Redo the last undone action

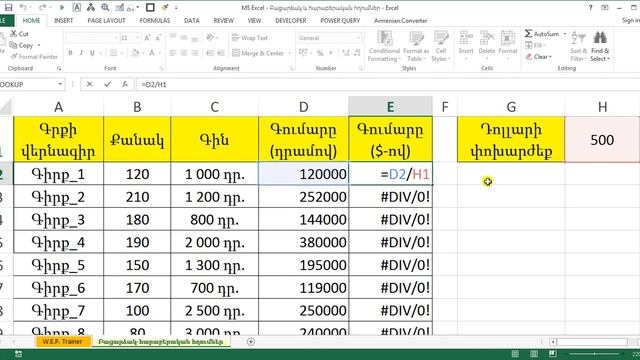coord(42,7)
